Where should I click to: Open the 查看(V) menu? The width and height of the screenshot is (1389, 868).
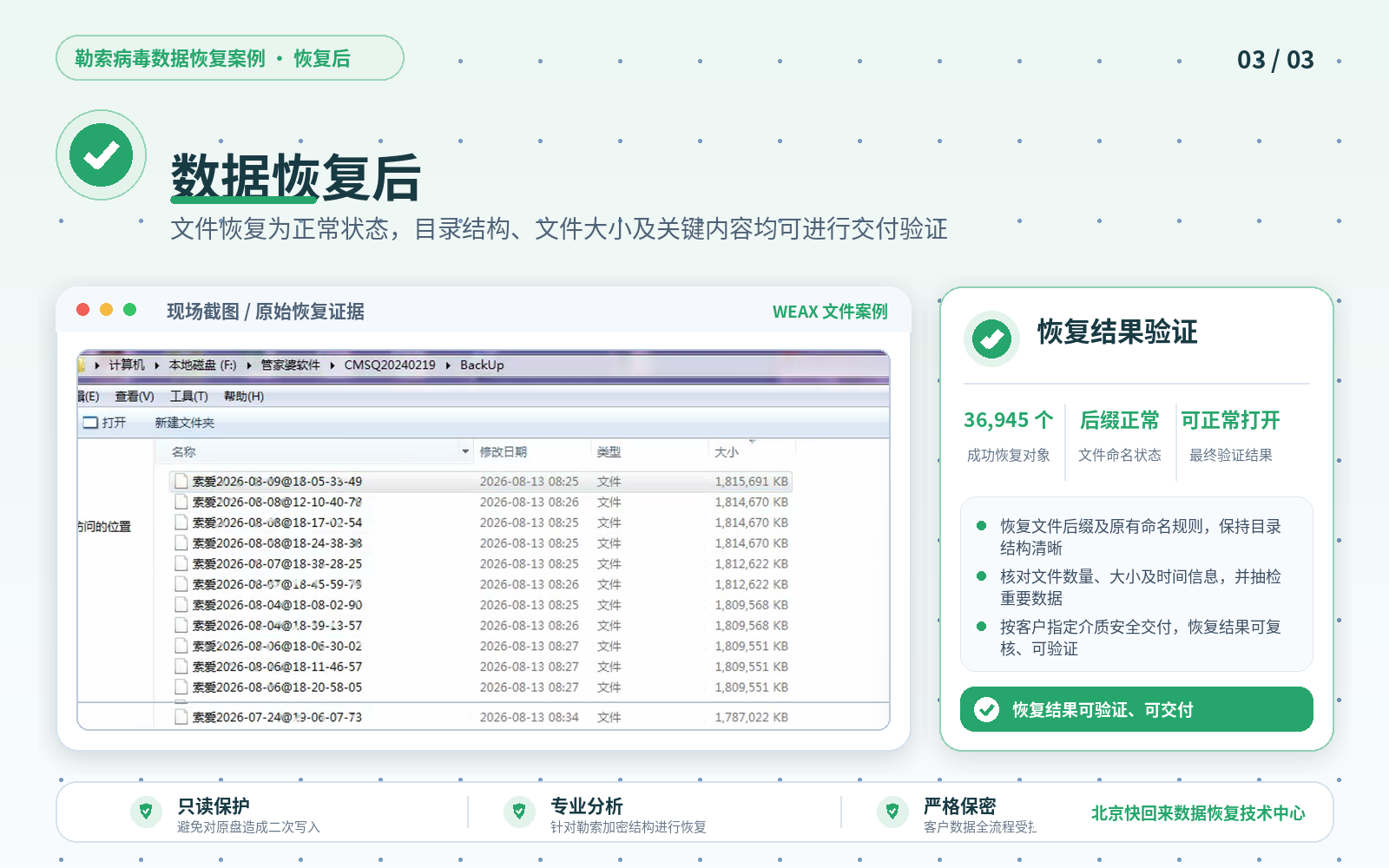coord(135,397)
